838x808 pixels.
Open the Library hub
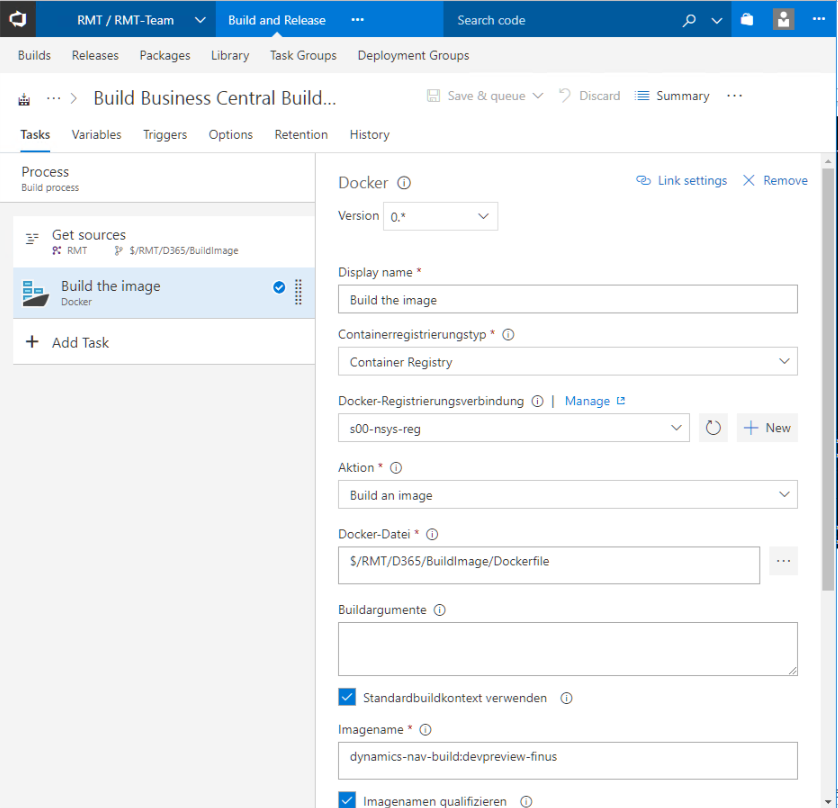tap(230, 56)
